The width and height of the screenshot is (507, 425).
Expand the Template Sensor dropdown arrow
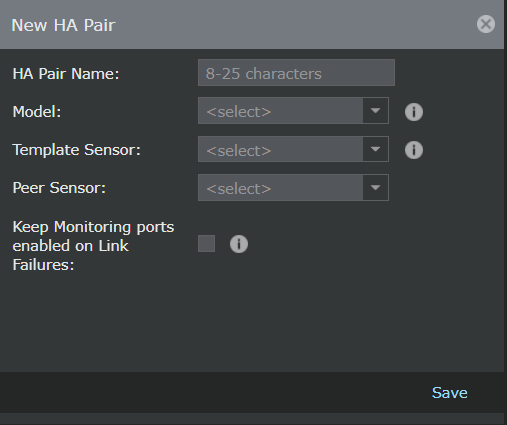pos(375,149)
